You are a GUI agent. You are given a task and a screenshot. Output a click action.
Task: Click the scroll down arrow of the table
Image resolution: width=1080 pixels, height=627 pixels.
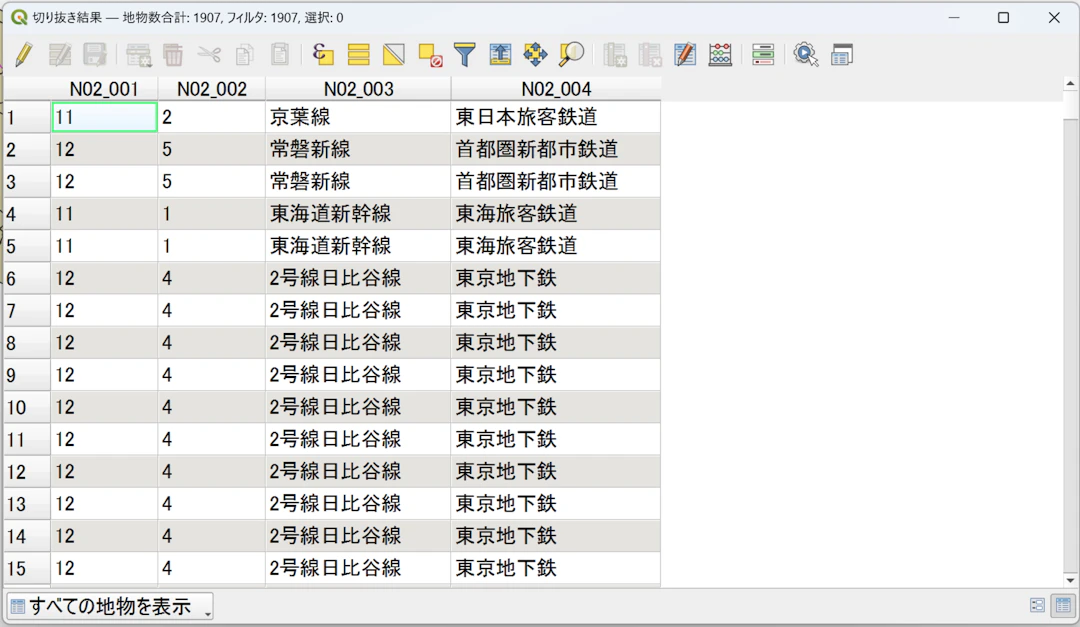click(1070, 580)
